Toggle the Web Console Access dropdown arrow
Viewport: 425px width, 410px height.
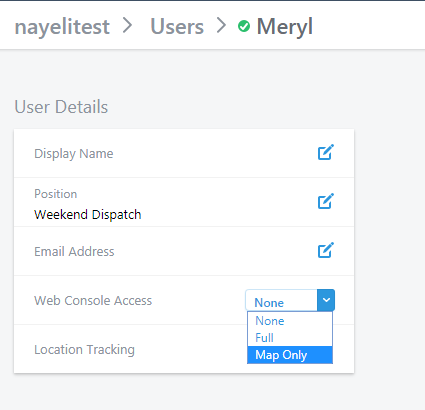[x=326, y=300]
